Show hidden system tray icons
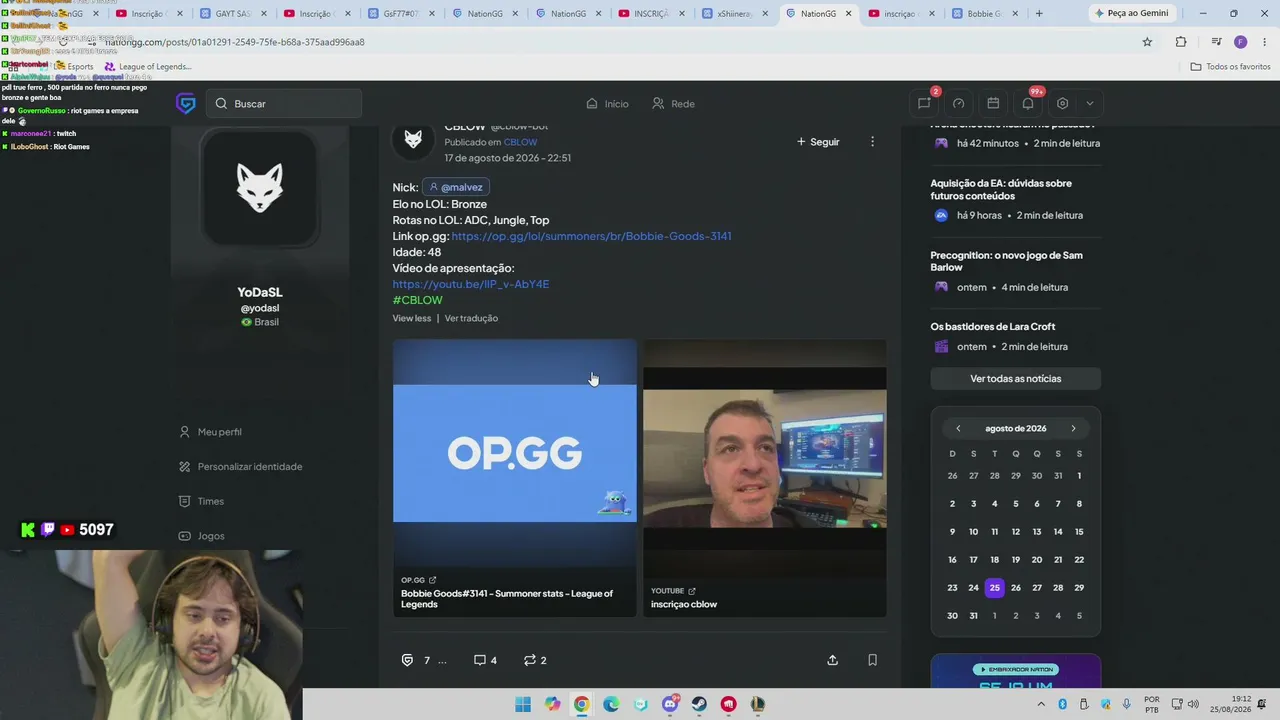 point(1041,704)
